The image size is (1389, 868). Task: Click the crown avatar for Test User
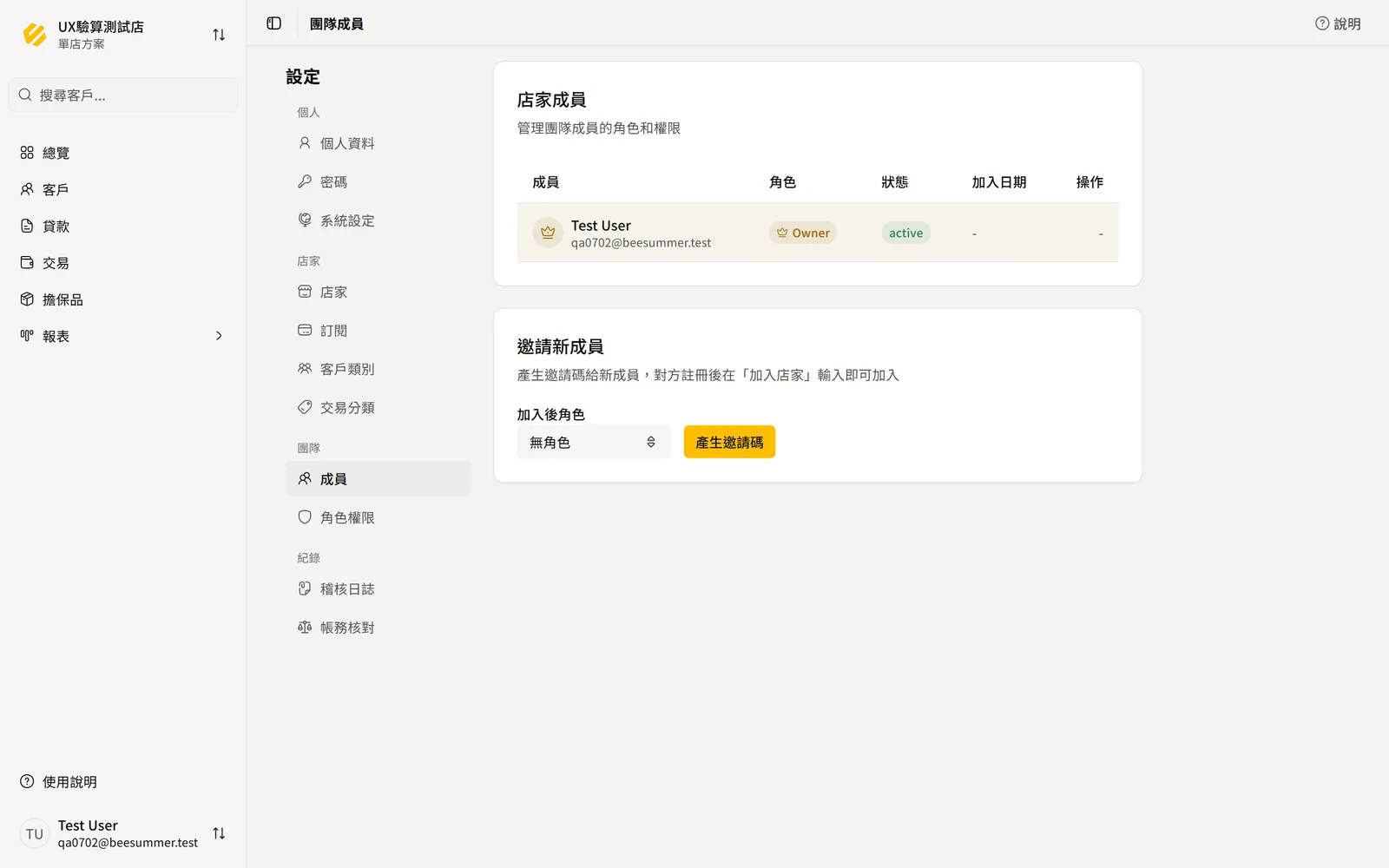548,233
